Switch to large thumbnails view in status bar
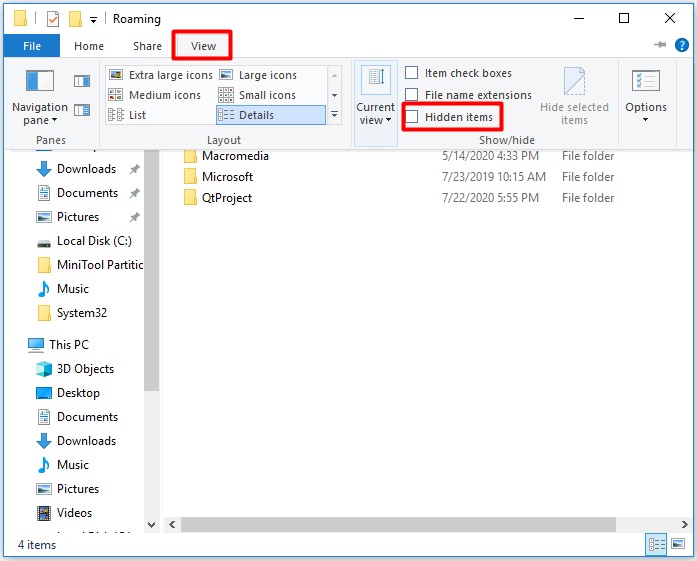This screenshot has height=561, width=697. click(678, 545)
